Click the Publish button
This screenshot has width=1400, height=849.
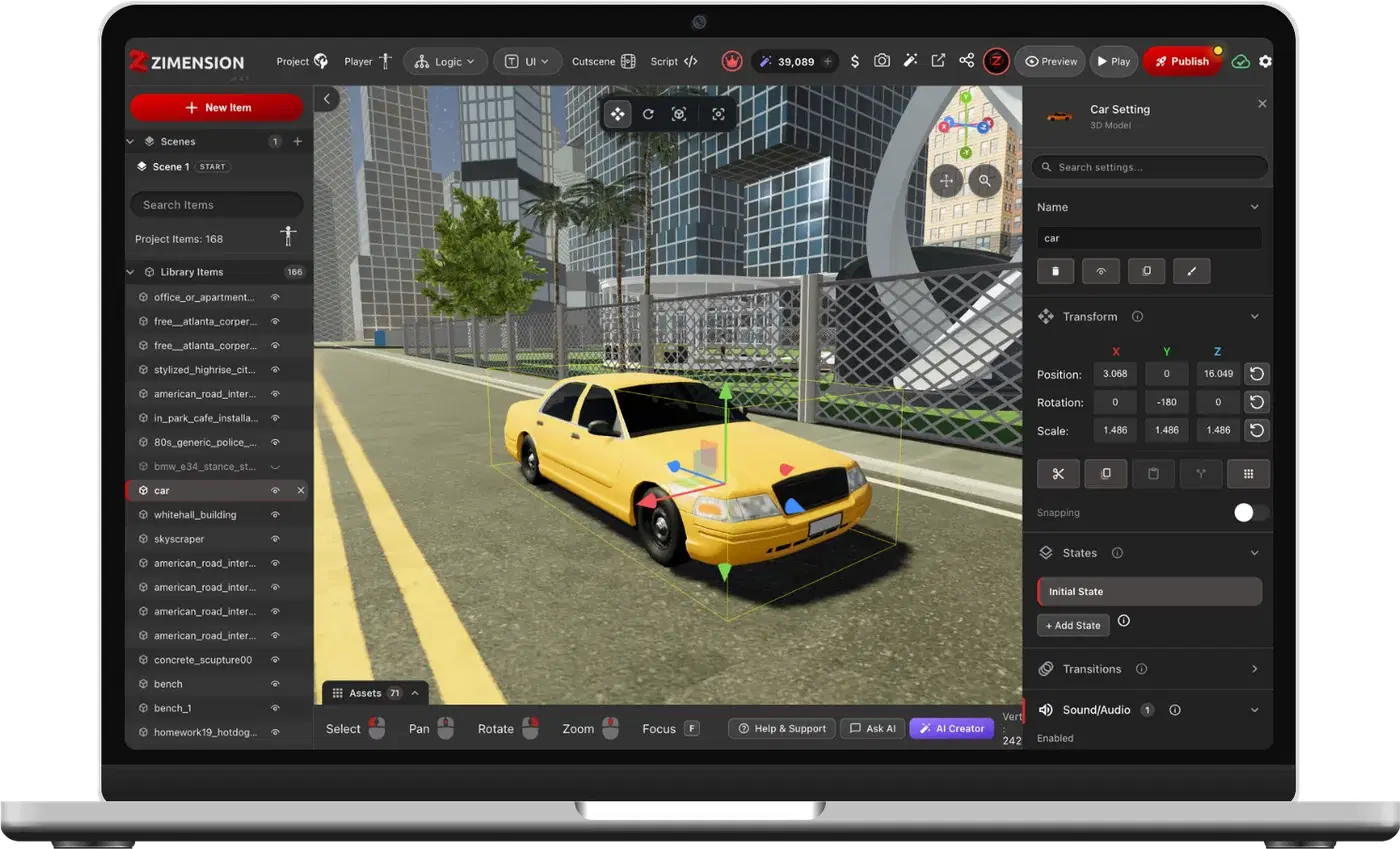pos(1182,61)
